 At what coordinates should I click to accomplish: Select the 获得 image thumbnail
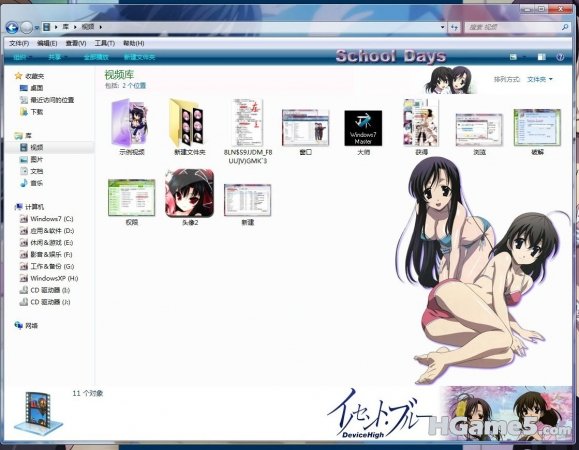[x=421, y=127]
